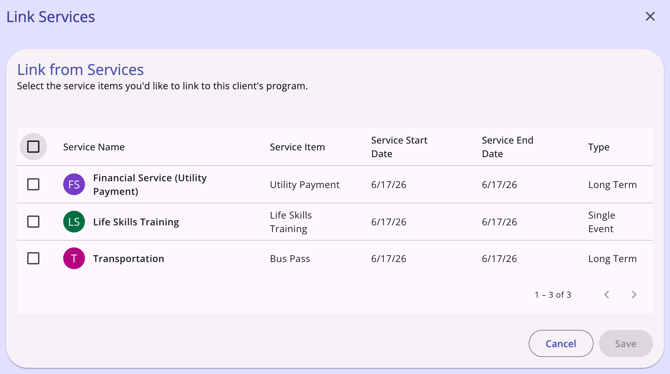670x374 pixels.
Task: Click the Service End Date column header
Action: point(508,147)
